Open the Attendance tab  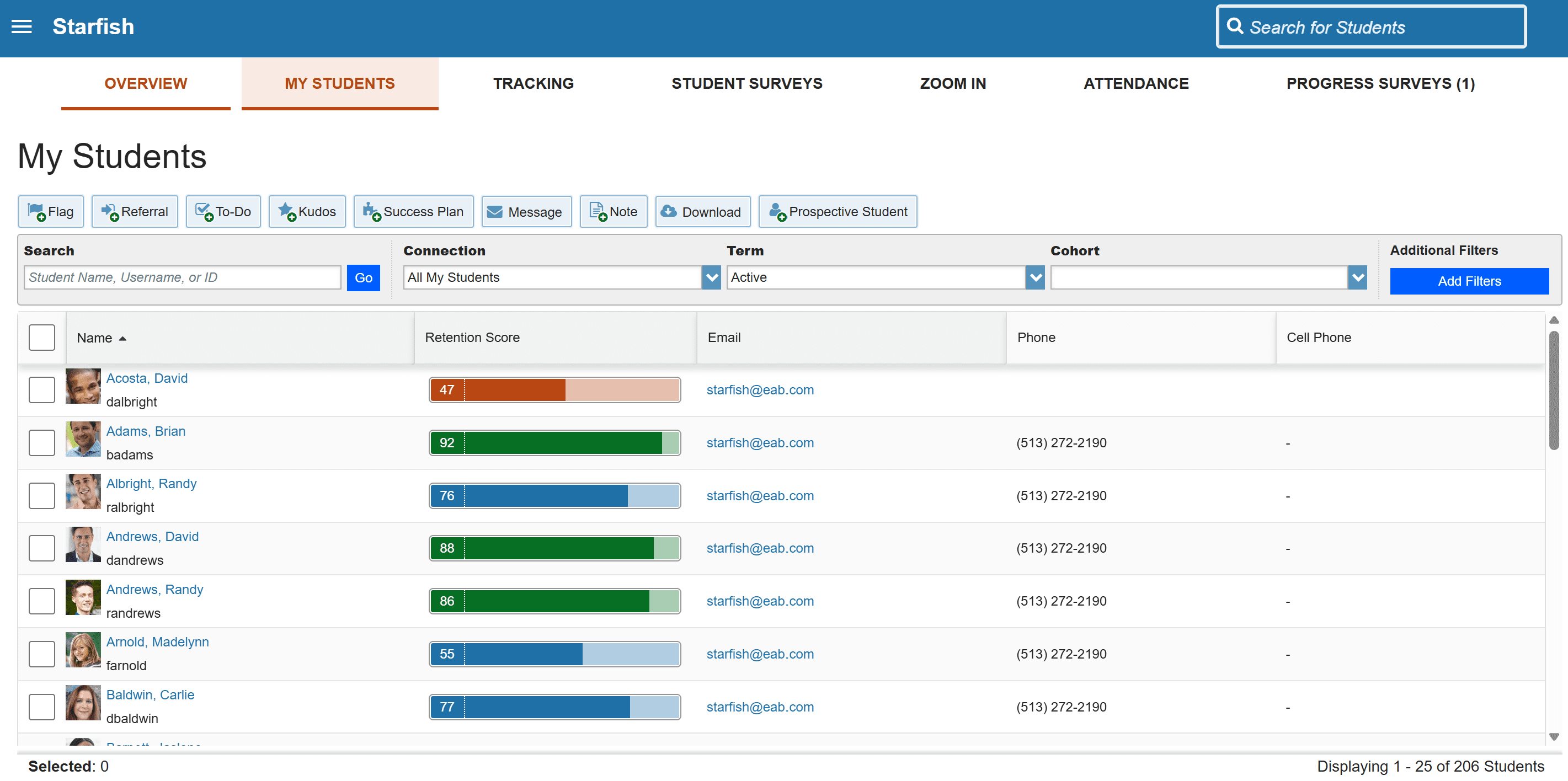pos(1136,83)
